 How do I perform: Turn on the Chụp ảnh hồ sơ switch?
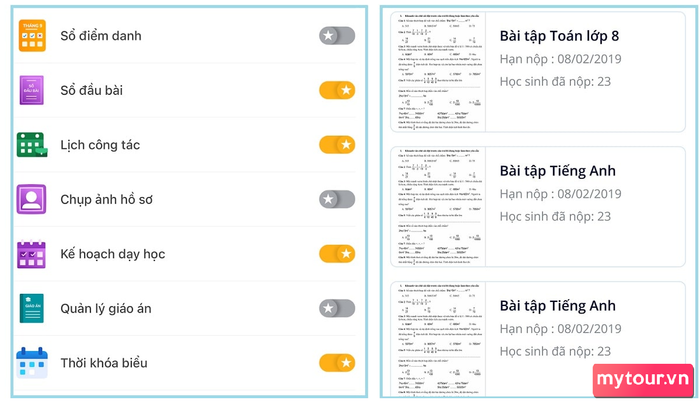[337, 199]
